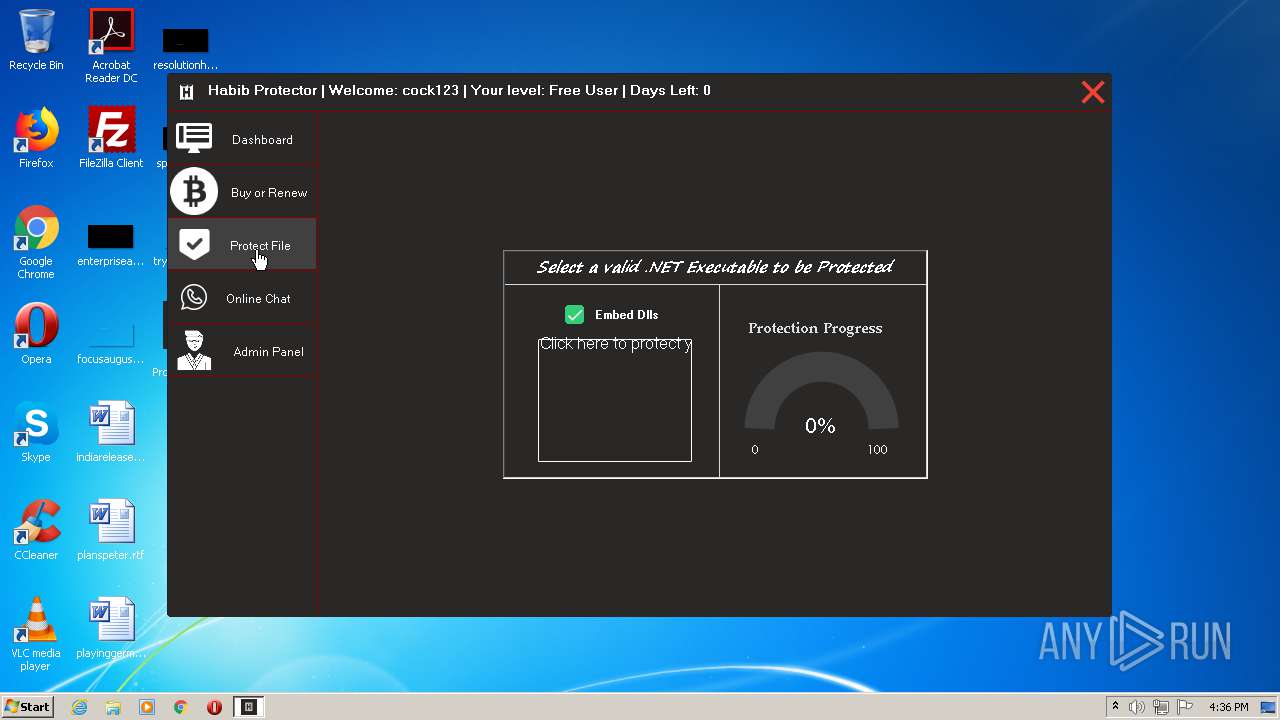This screenshot has height=720, width=1280.
Task: Open Google Chrome desktop shortcut
Action: [36, 243]
